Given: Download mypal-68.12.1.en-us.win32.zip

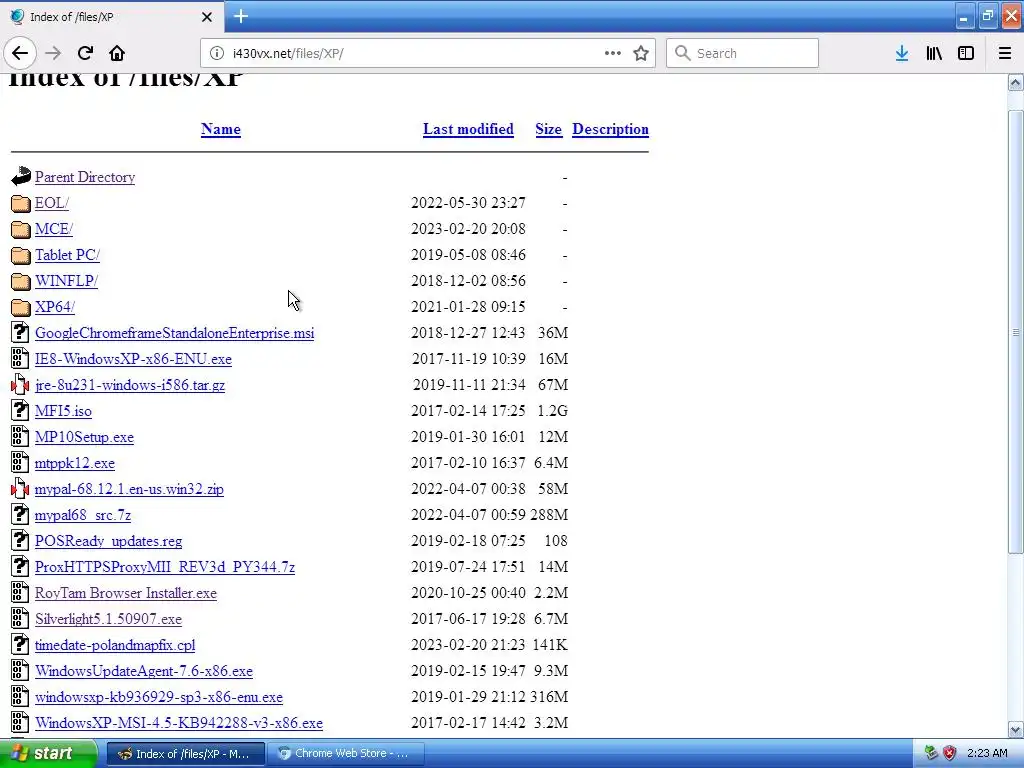Looking at the screenshot, I should coord(129,489).
